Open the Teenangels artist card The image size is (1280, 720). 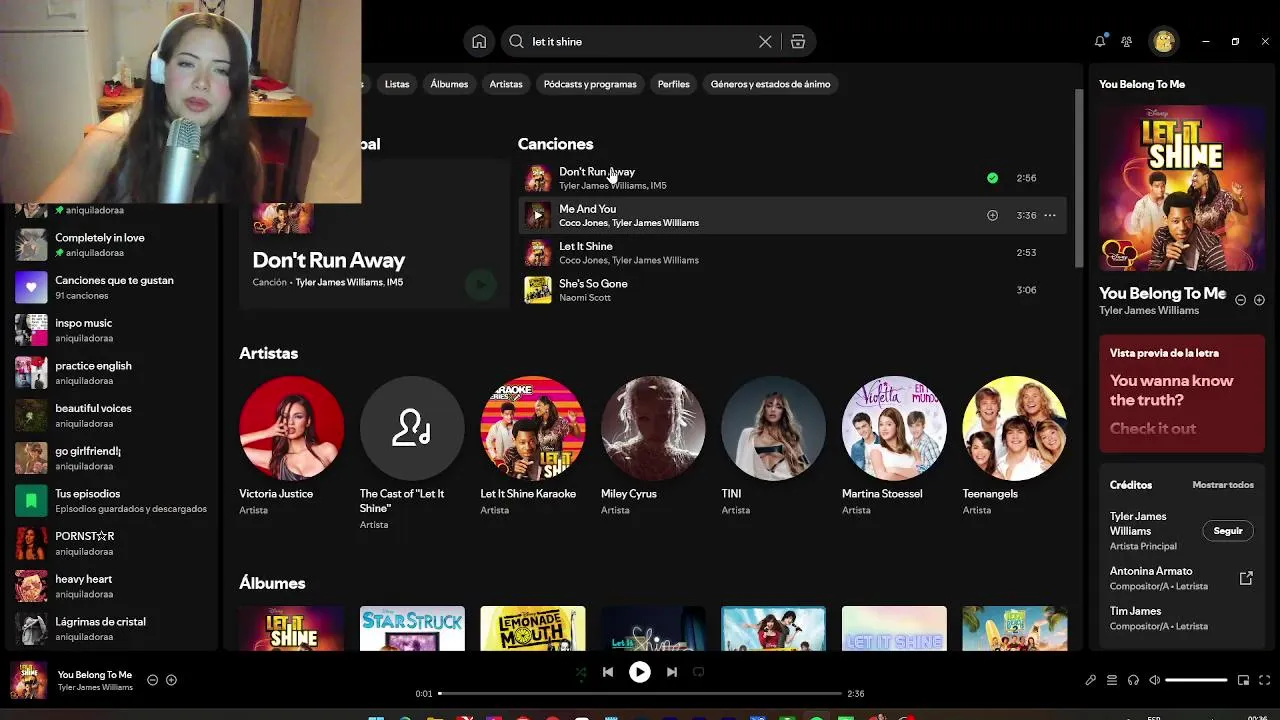coord(1014,446)
